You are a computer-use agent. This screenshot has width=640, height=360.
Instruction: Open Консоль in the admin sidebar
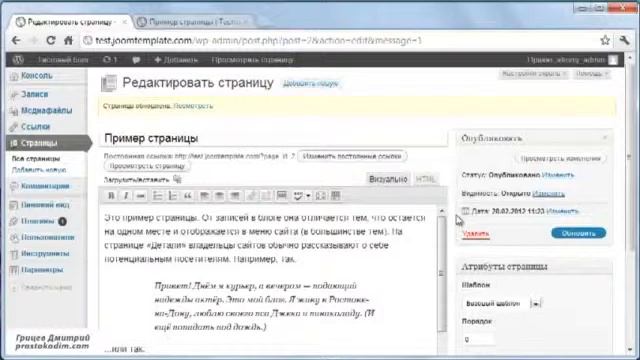pyautogui.click(x=37, y=76)
